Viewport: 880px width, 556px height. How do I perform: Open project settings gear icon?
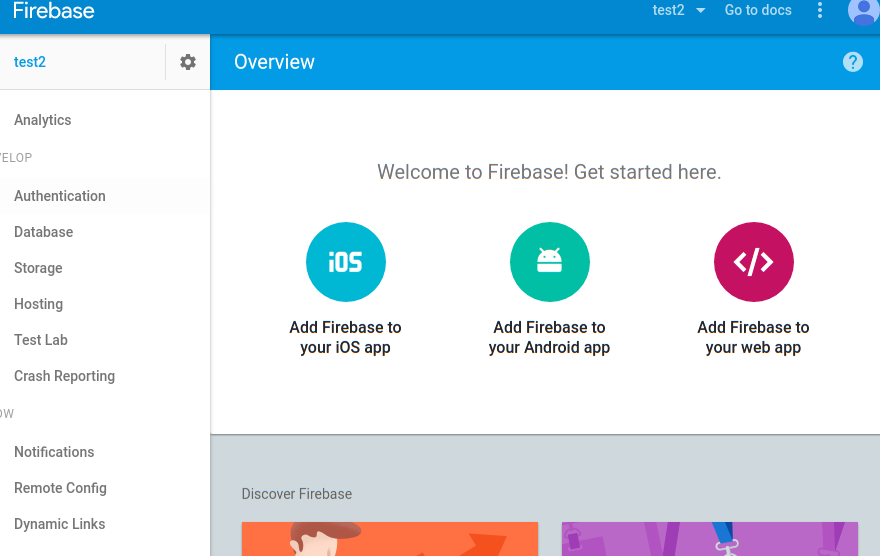188,62
